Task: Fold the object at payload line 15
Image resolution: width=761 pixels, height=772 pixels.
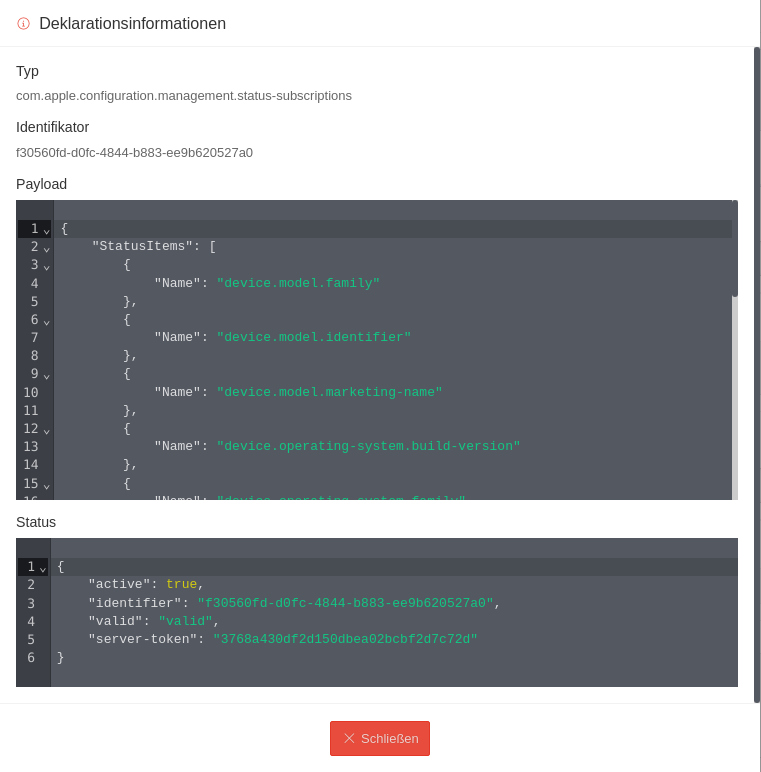Action: click(46, 484)
